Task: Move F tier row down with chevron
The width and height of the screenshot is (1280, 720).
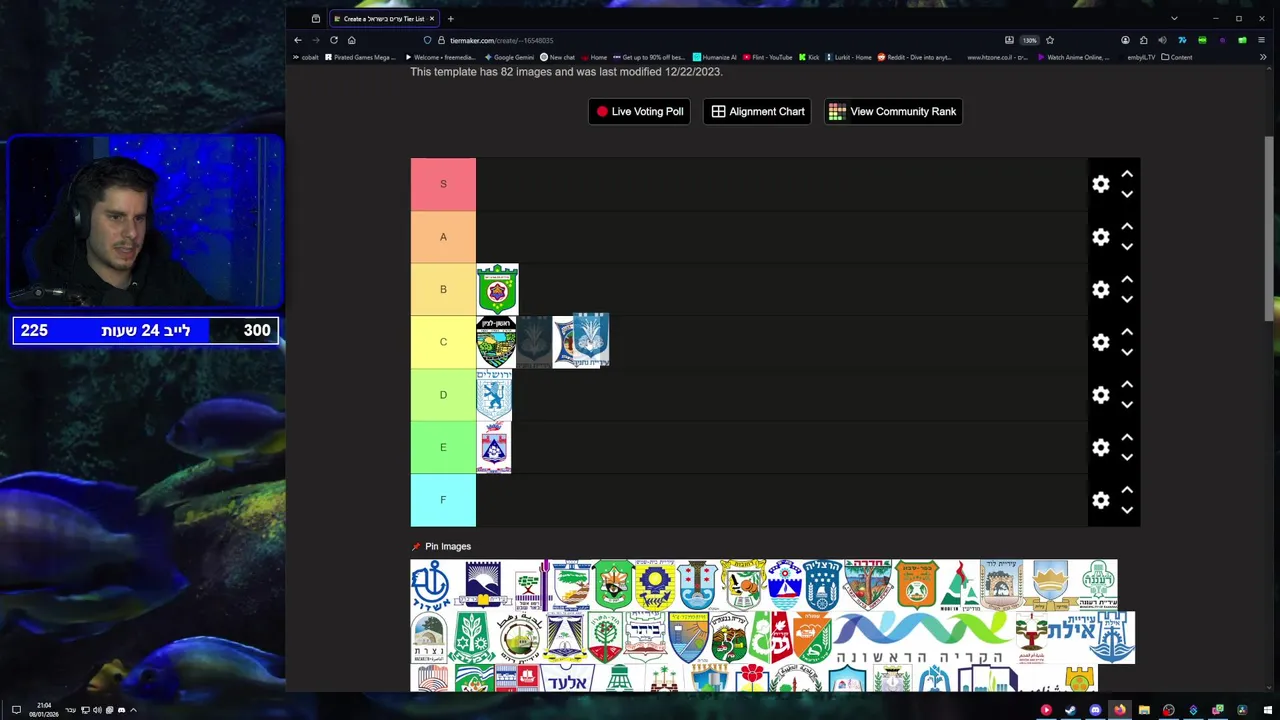Action: point(1127,510)
